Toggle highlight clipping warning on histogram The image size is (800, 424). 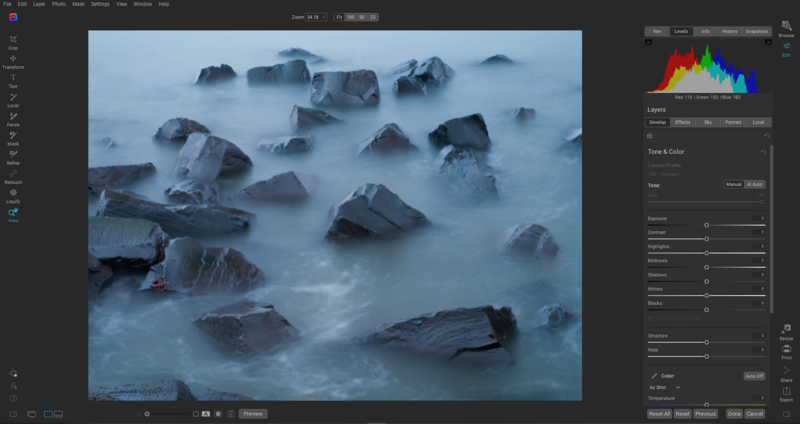[x=768, y=42]
